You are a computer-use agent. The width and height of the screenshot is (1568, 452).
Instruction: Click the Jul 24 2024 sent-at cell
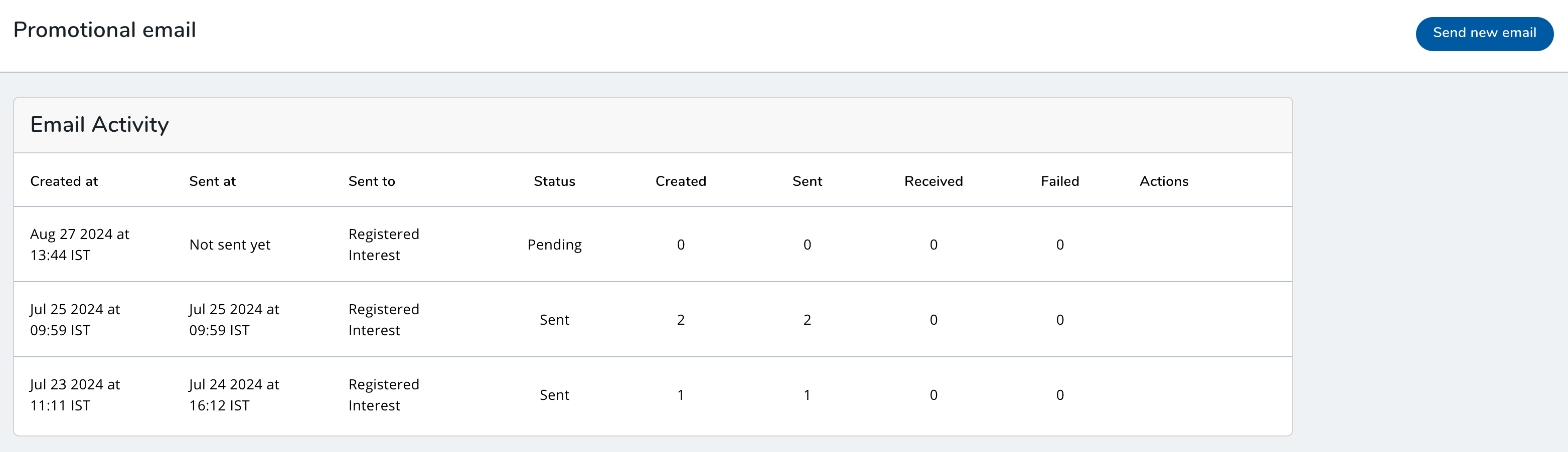coord(234,395)
